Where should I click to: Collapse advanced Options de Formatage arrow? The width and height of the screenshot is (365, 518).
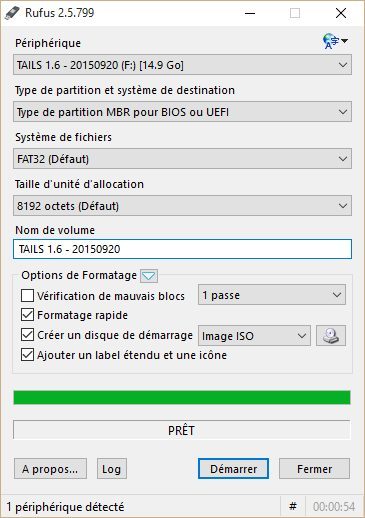(x=149, y=276)
